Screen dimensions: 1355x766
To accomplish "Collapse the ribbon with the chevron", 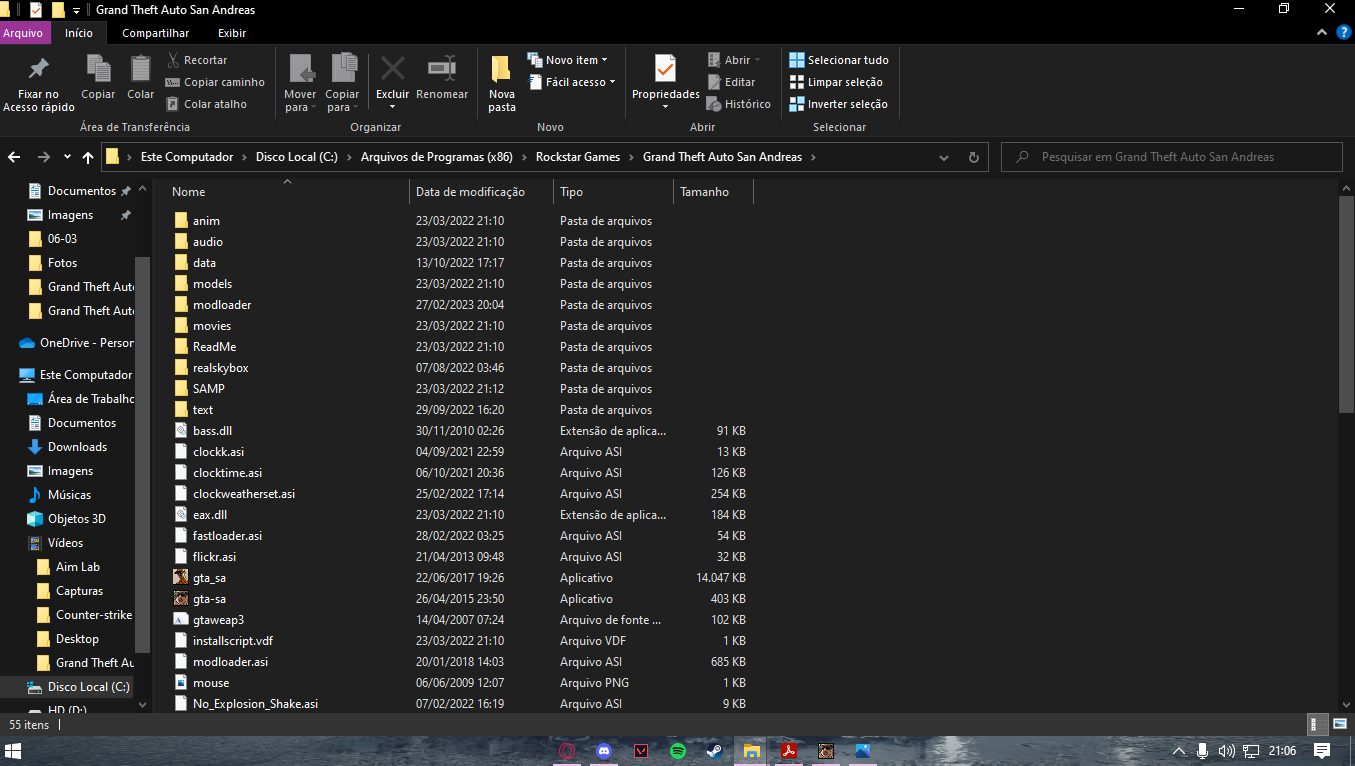I will click(1321, 33).
